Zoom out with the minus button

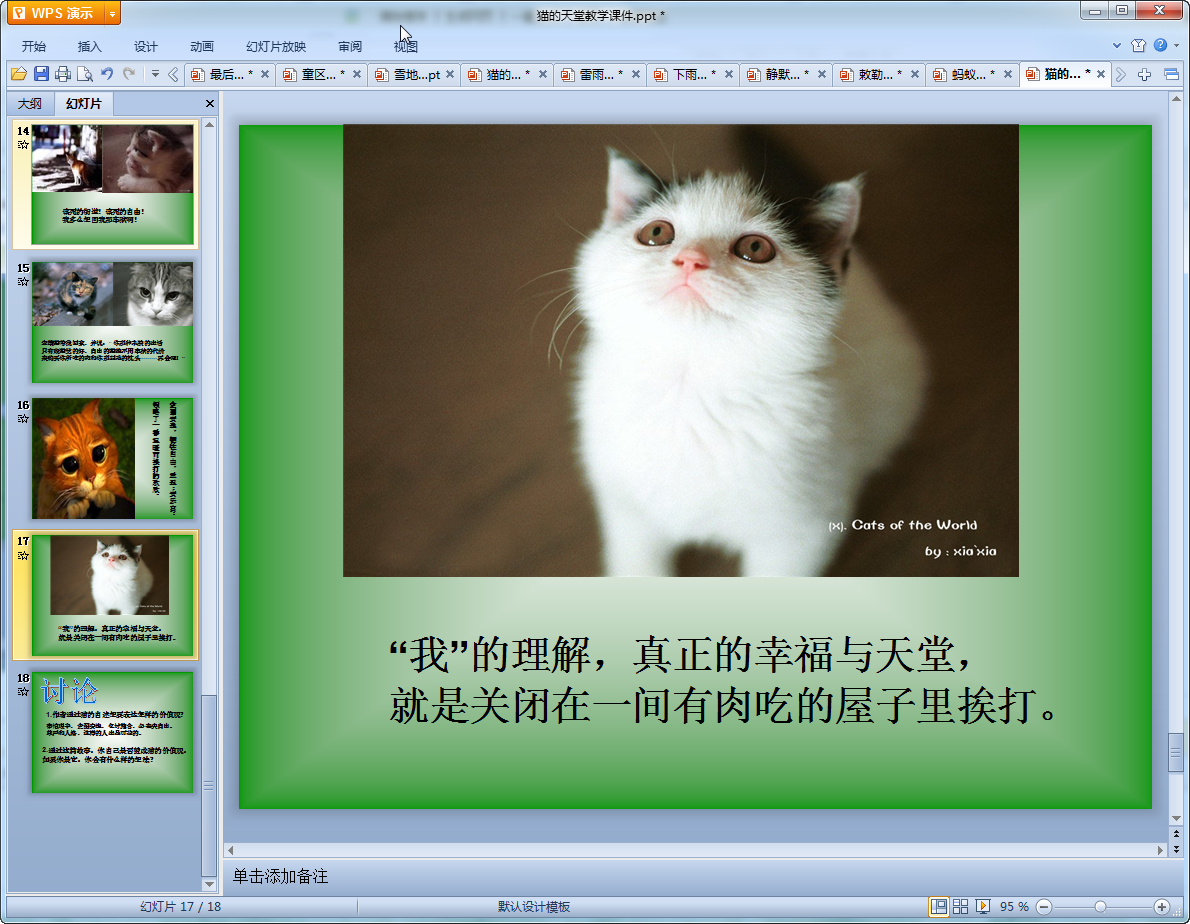point(1044,907)
